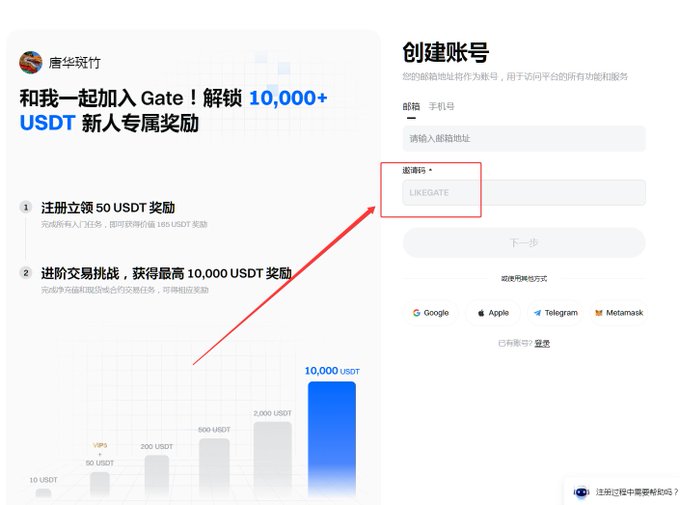Sign up with Metamask button

pyautogui.click(x=619, y=313)
